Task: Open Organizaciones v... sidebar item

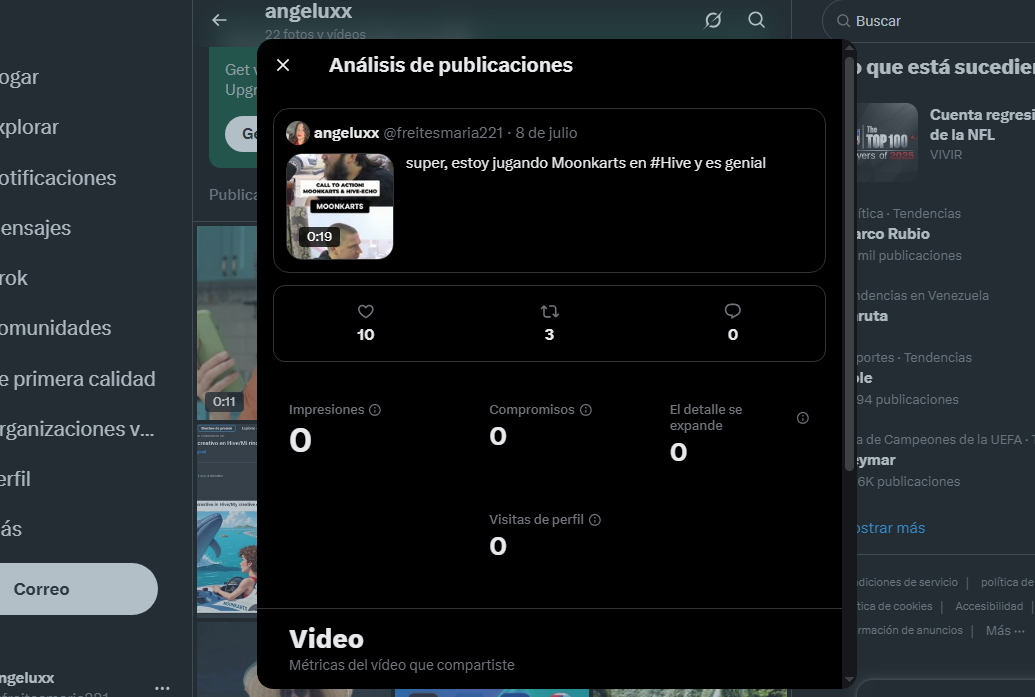Action: coord(77,429)
